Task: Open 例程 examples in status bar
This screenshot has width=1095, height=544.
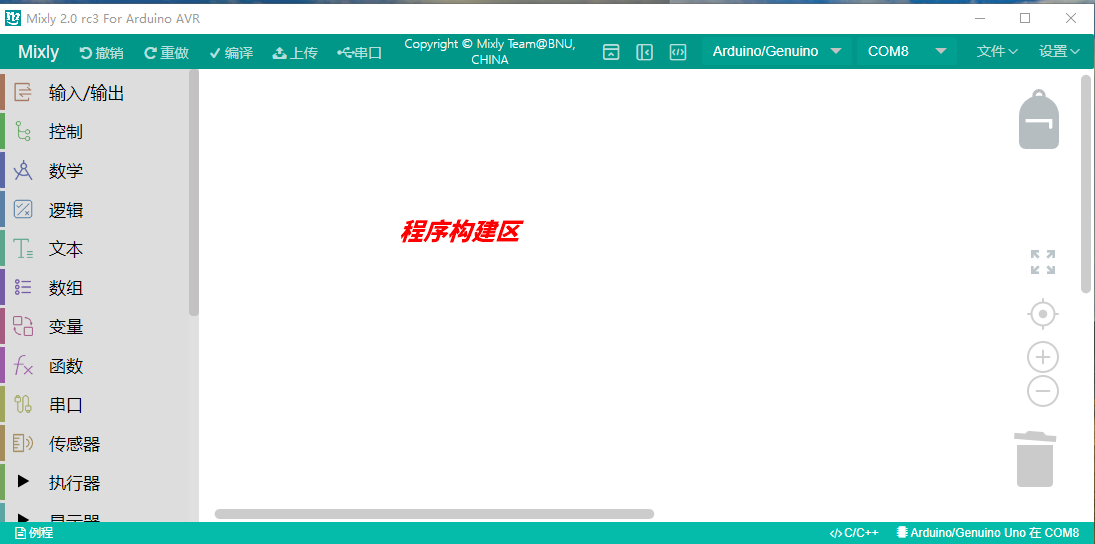Action: pyautogui.click(x=34, y=533)
